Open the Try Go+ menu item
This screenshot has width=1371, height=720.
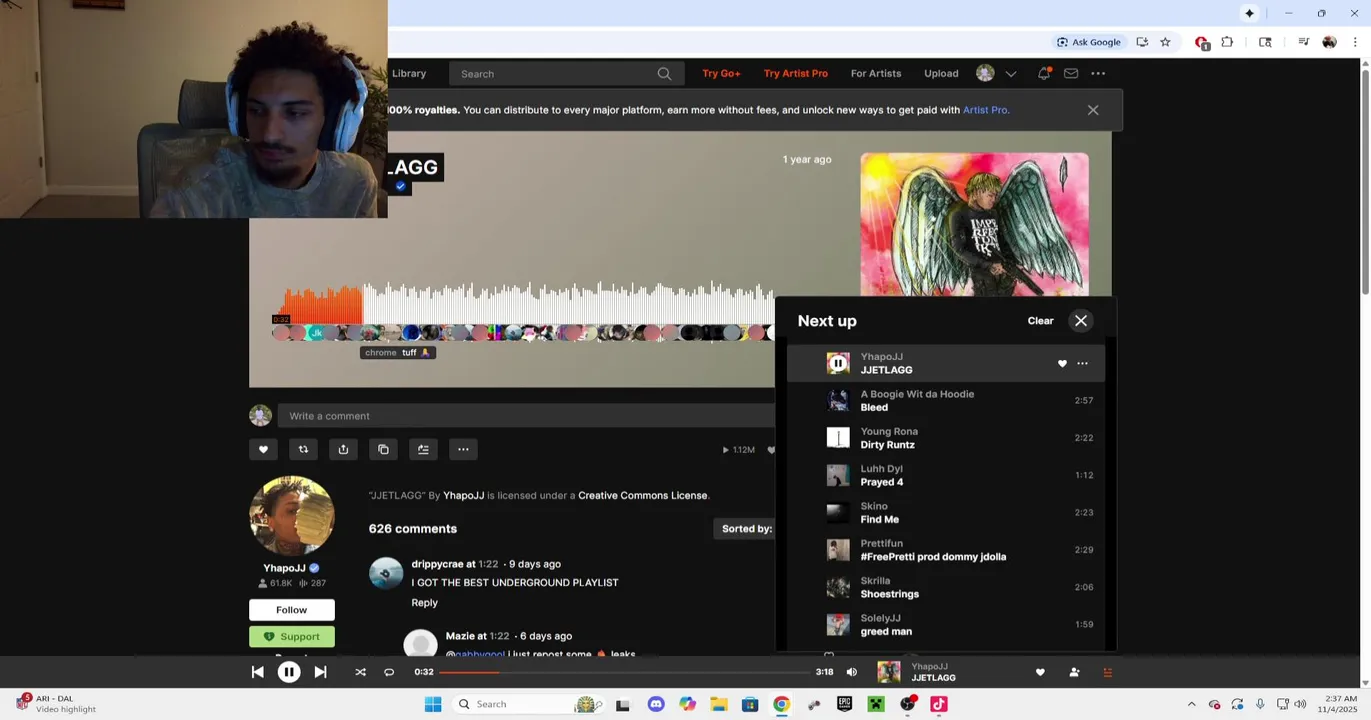click(x=721, y=73)
